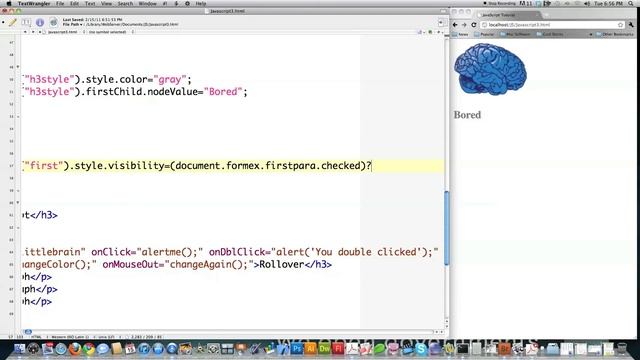Screen dimensions: 640x360
Task: Open the Edit menu
Action: coord(74,3)
